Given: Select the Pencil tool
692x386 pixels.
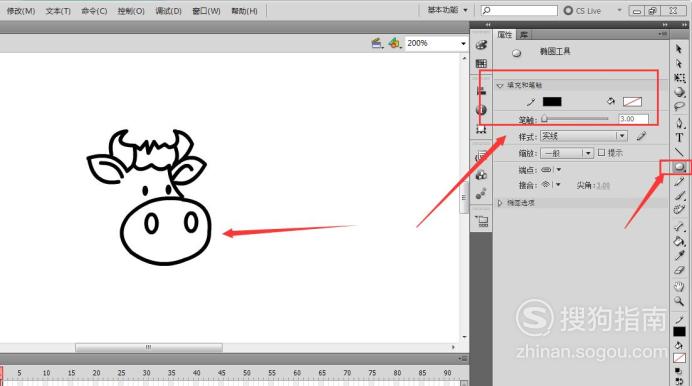Looking at the screenshot, I should (679, 181).
